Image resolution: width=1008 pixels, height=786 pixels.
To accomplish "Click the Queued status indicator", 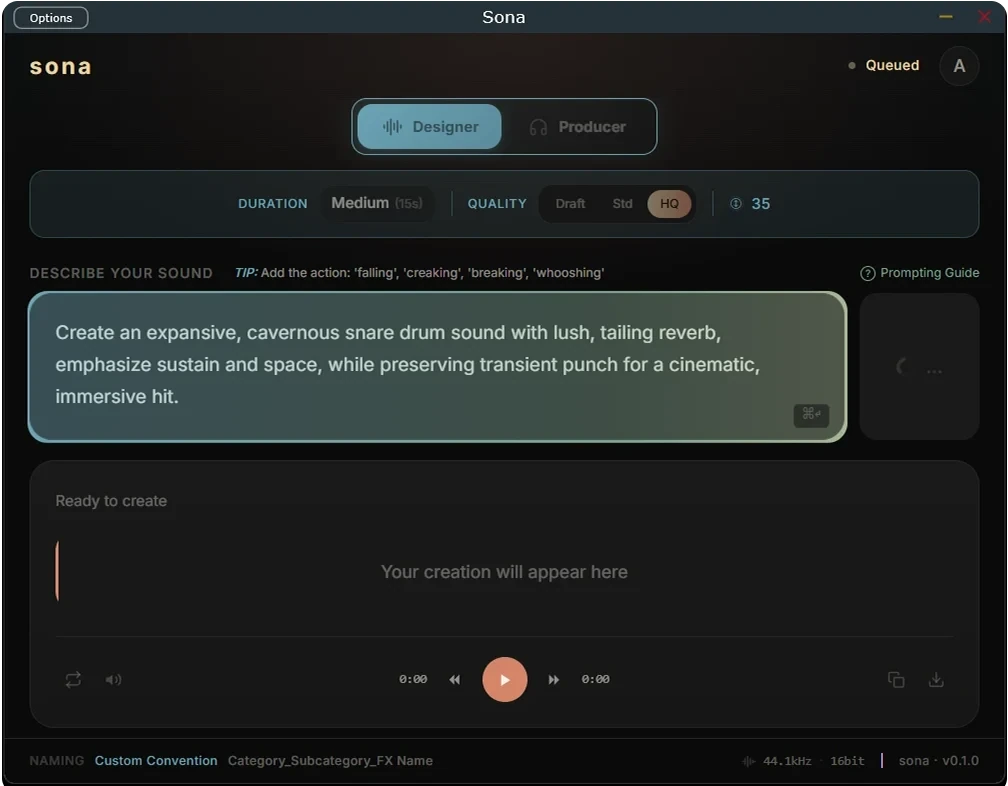I will pos(884,66).
